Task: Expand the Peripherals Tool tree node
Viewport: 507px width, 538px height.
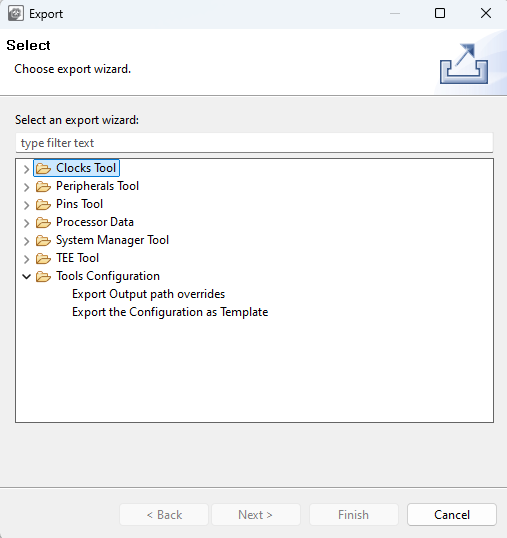Action: coord(26,187)
